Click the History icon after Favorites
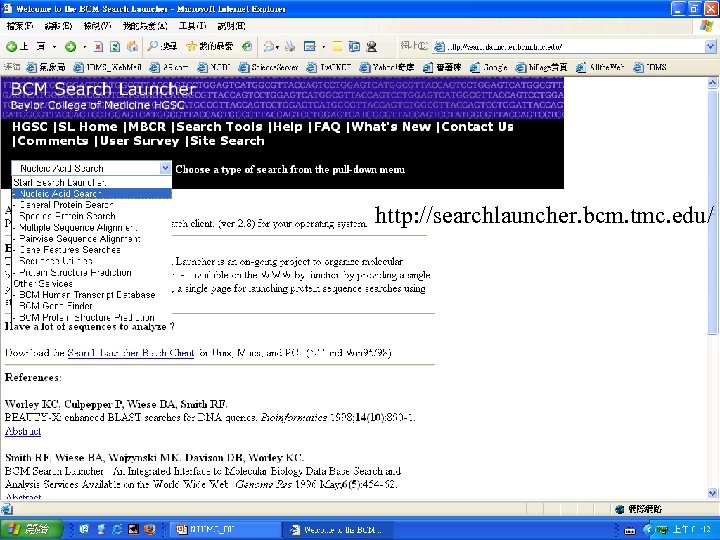Image resolution: width=720 pixels, height=540 pixels. coord(247,46)
